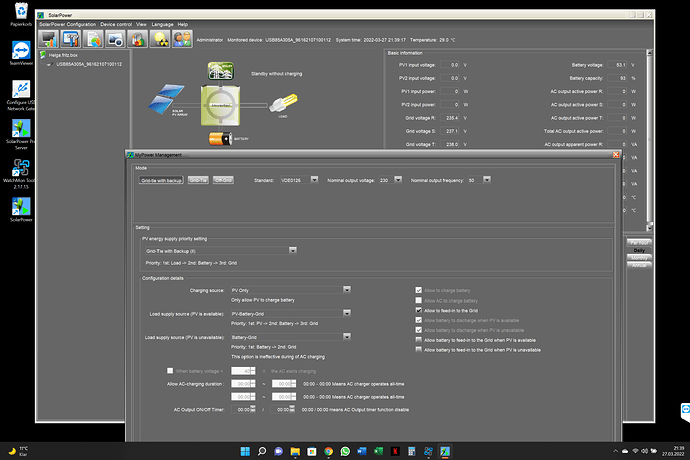Enable battery feed-in to Grid when PV available

pos(418,340)
